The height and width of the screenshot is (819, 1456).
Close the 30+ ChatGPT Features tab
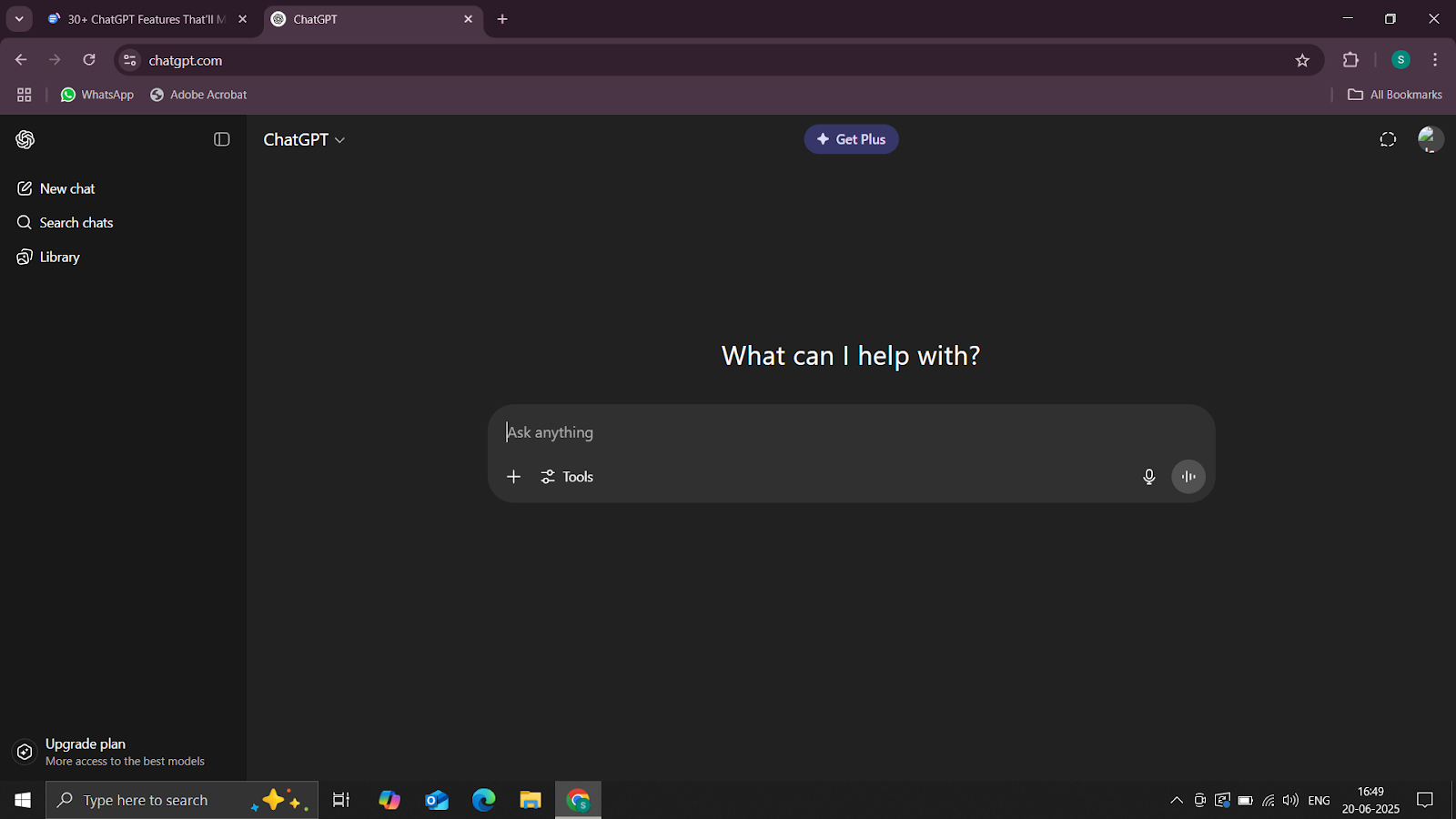(242, 19)
